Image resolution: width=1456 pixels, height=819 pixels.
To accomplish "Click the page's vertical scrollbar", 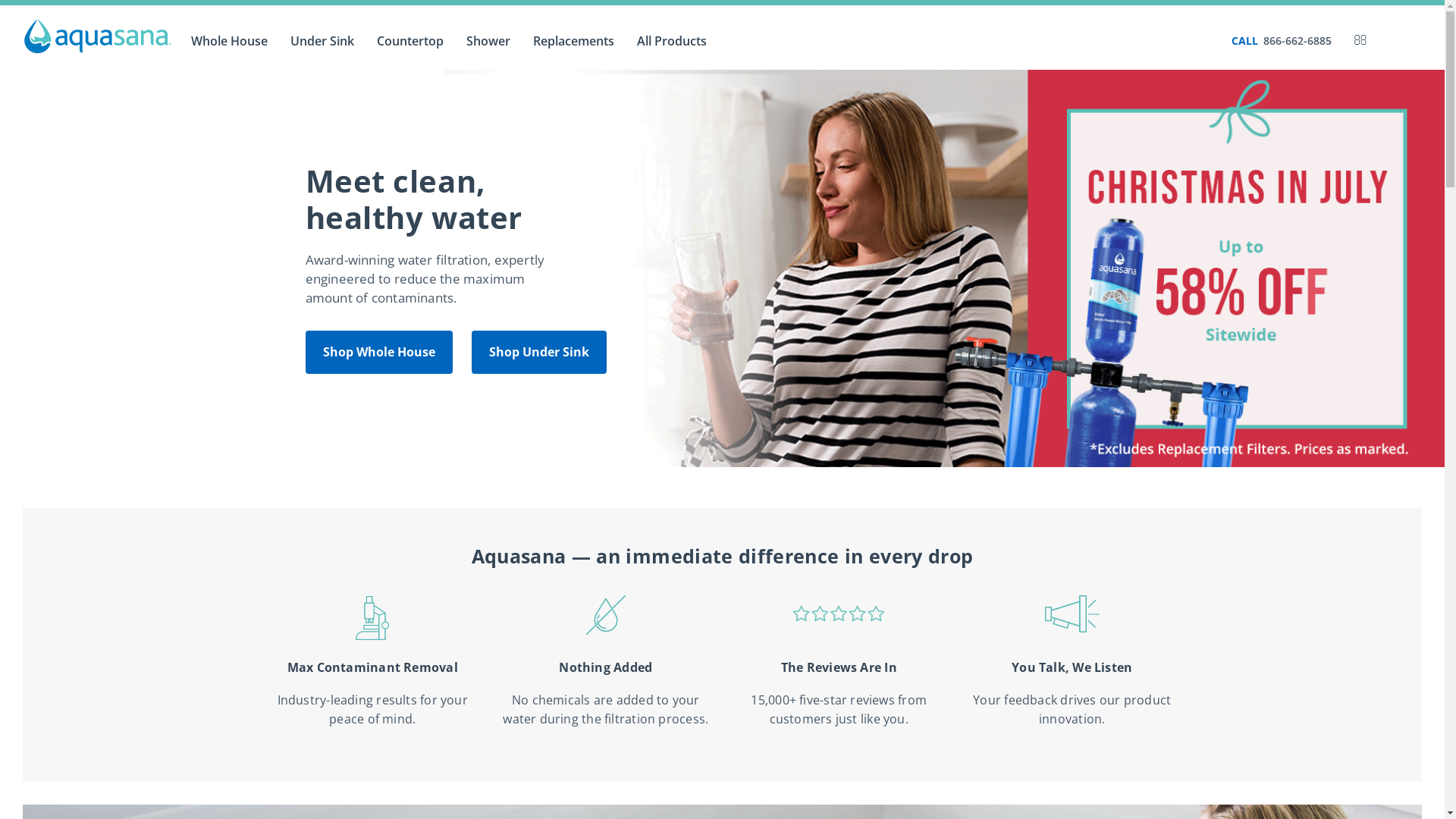I will point(1450,409).
